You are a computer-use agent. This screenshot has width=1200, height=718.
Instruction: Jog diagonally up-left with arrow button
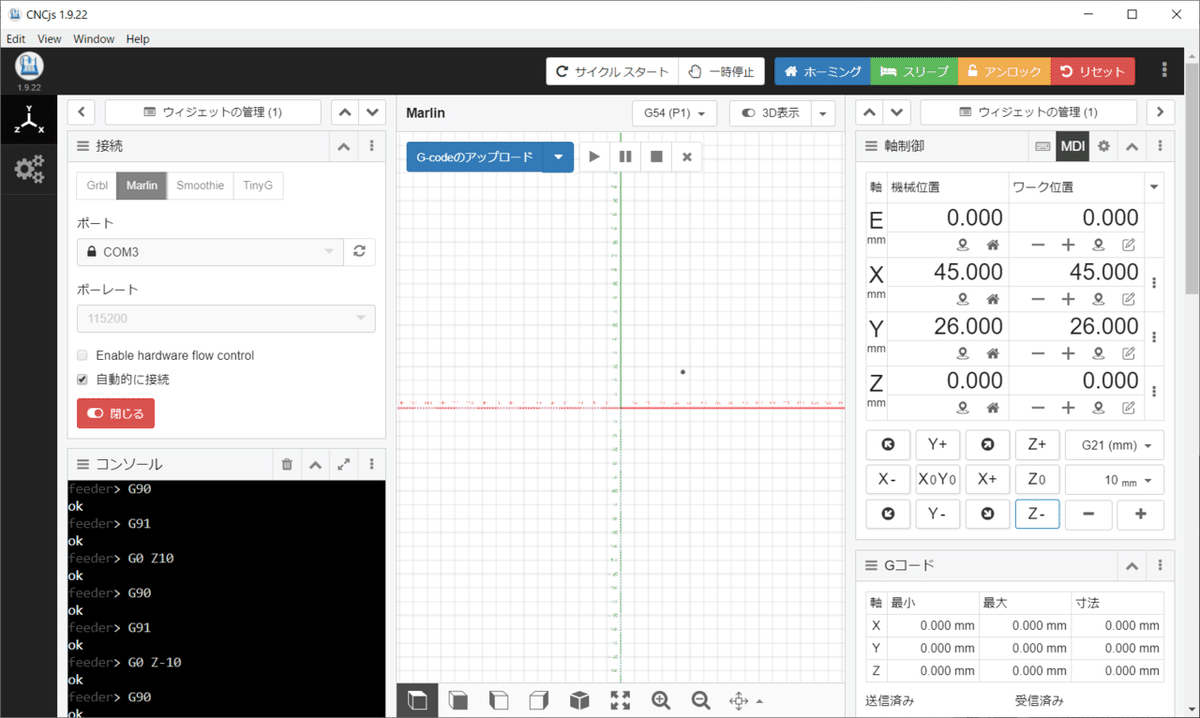pos(888,445)
